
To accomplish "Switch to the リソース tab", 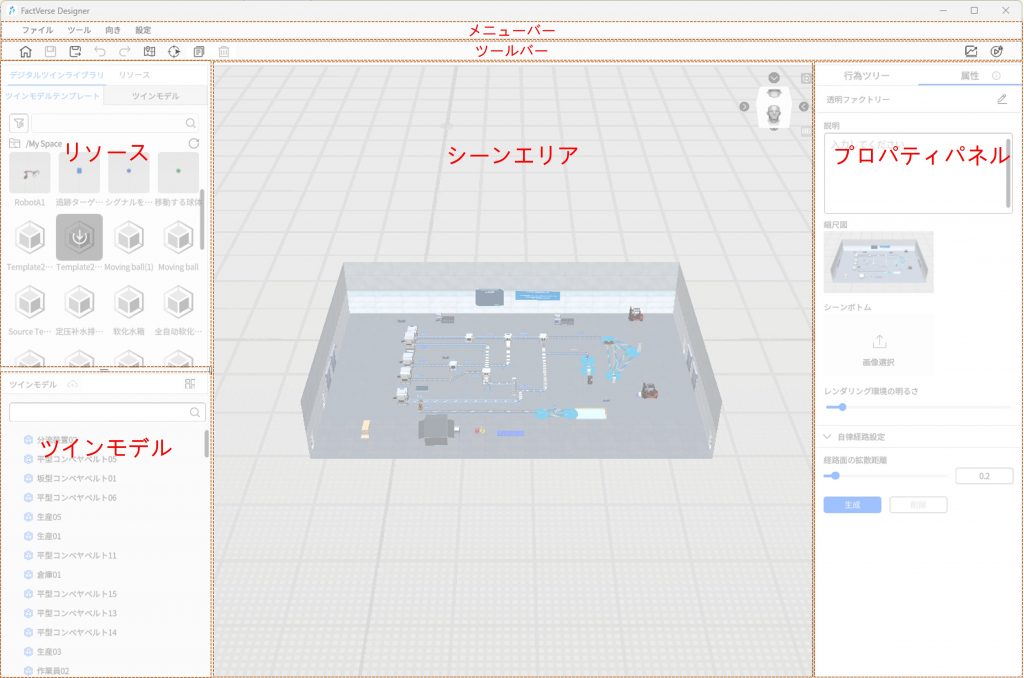I will [134, 75].
